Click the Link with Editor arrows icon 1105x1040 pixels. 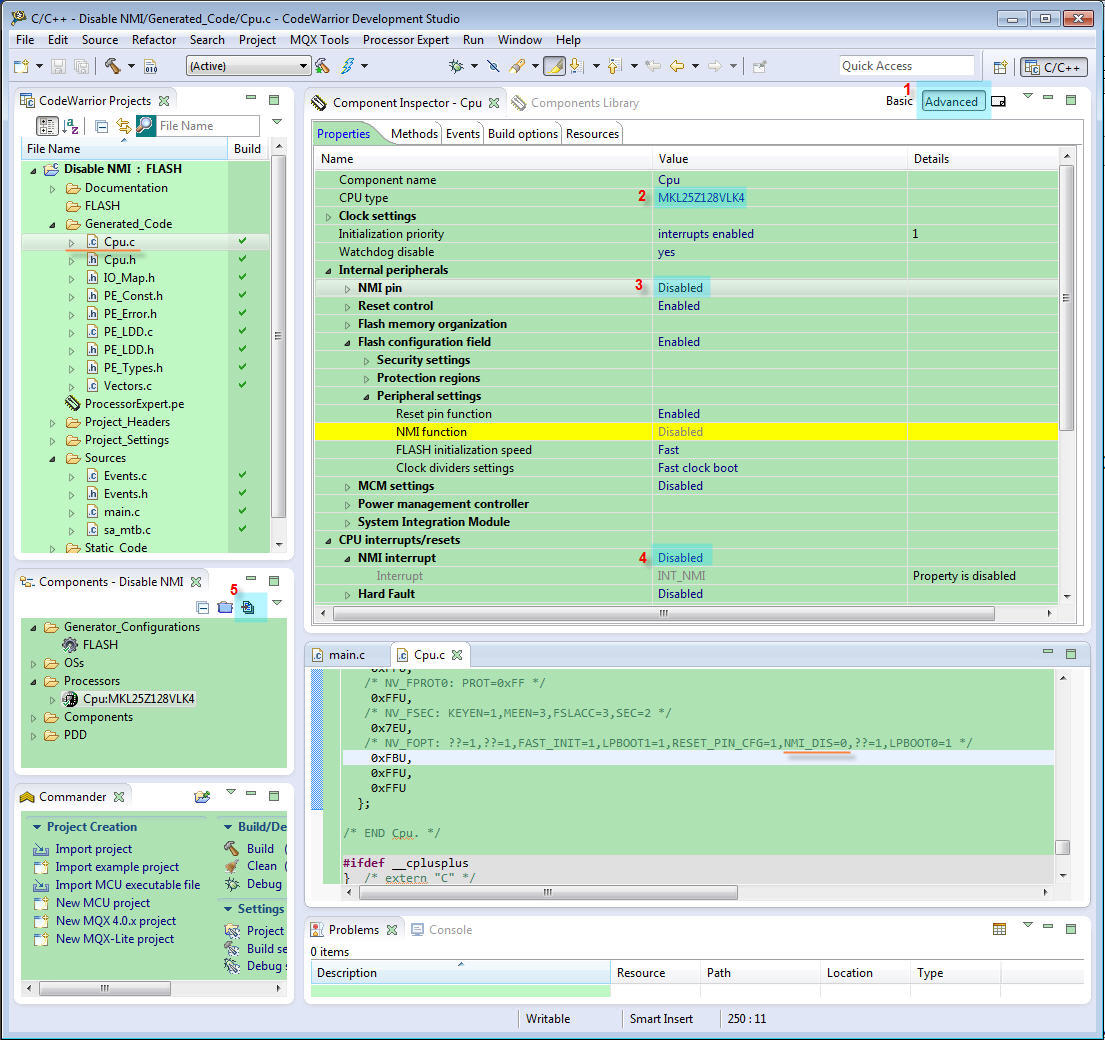coord(124,125)
